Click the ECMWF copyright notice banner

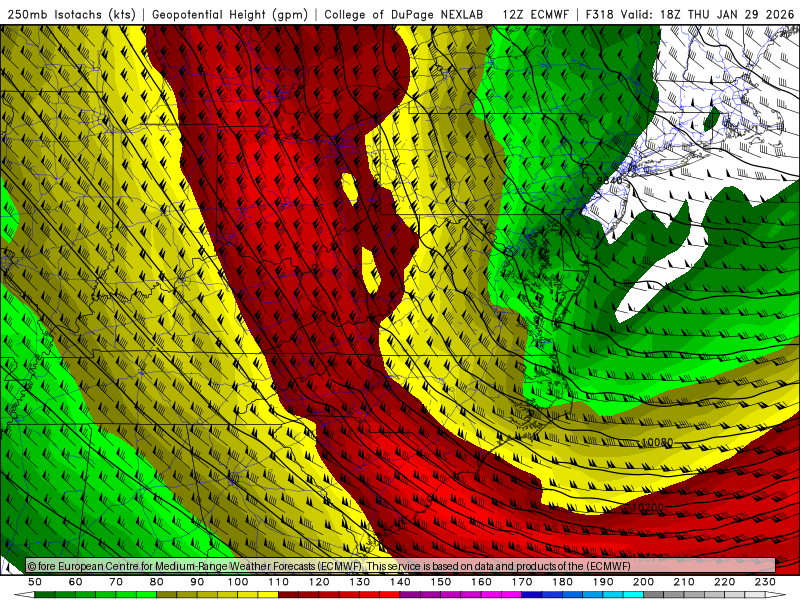(401, 566)
